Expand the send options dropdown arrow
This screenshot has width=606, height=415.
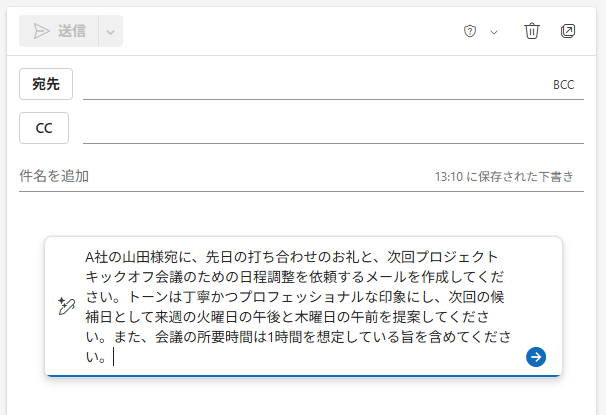click(111, 31)
